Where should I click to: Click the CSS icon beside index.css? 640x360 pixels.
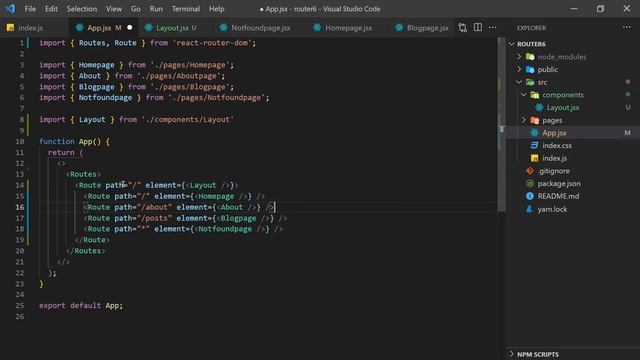(x=535, y=145)
